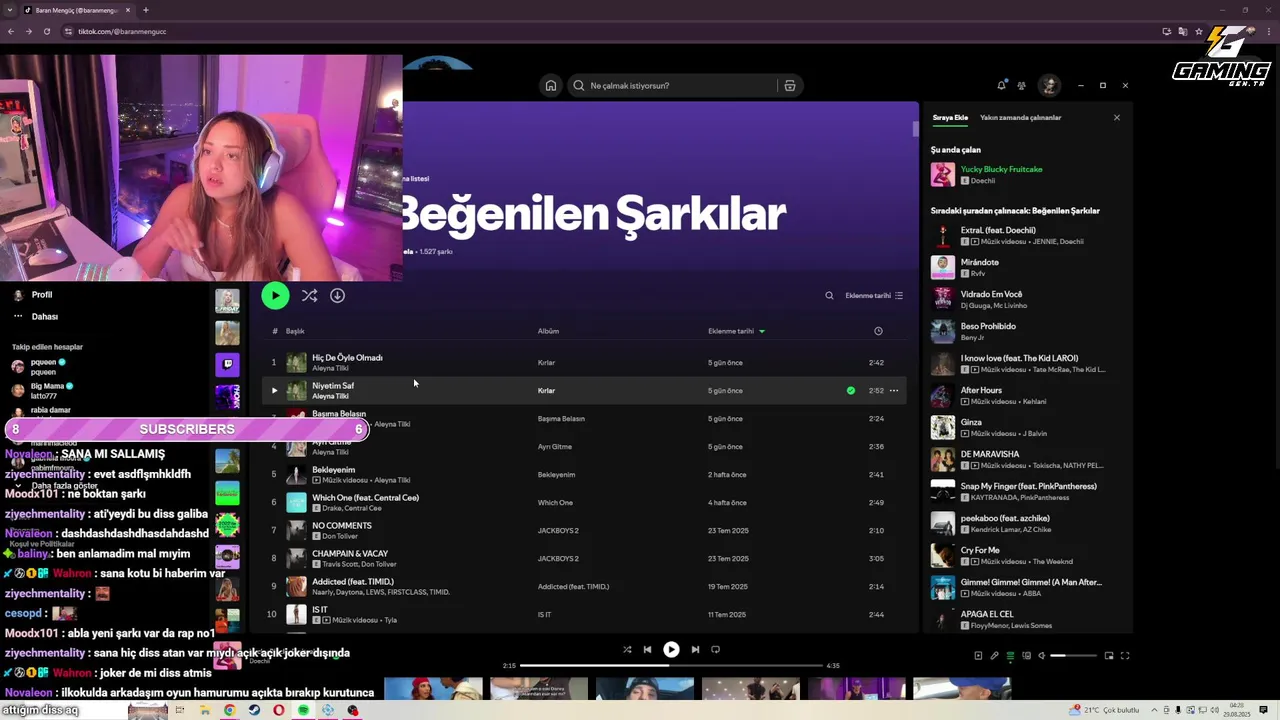Search within playlist using magnifier icon
1280x720 pixels.
click(829, 295)
